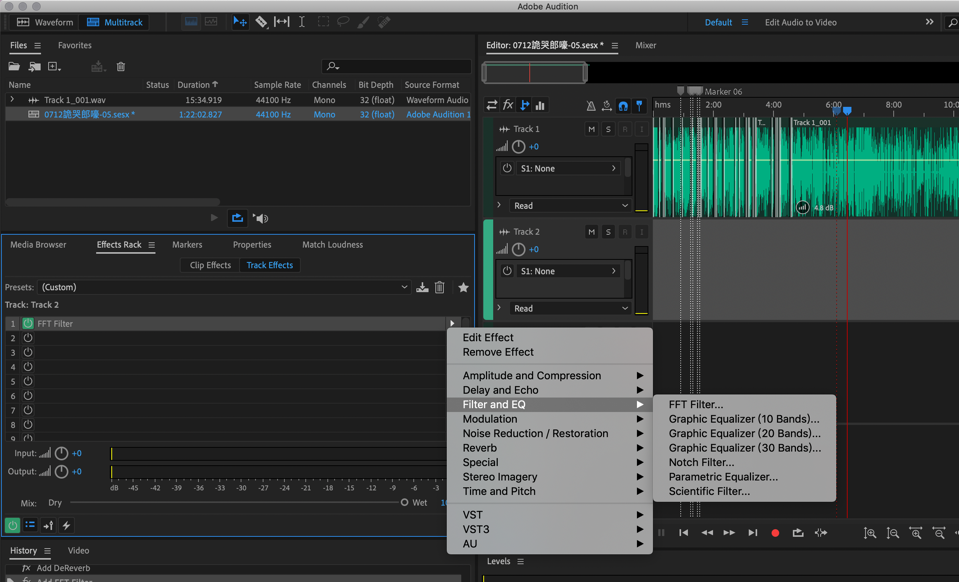Image resolution: width=959 pixels, height=582 pixels.
Task: Toggle power for effect slot 3
Action: pyautogui.click(x=28, y=353)
